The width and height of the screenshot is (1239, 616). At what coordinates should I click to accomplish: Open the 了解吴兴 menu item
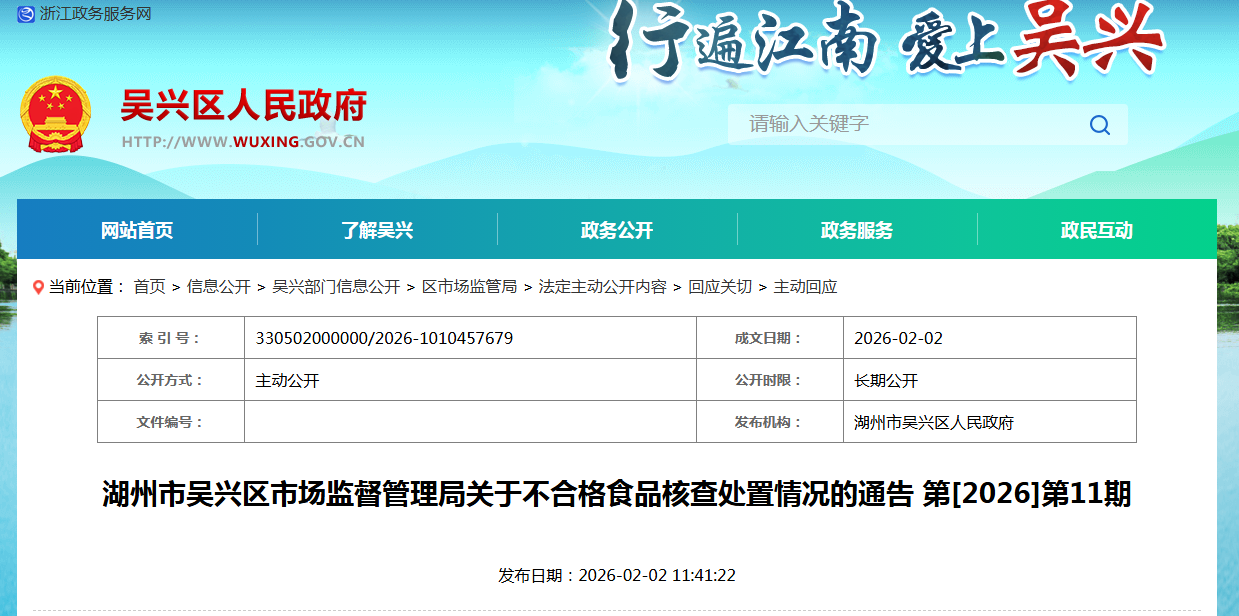tap(377, 230)
